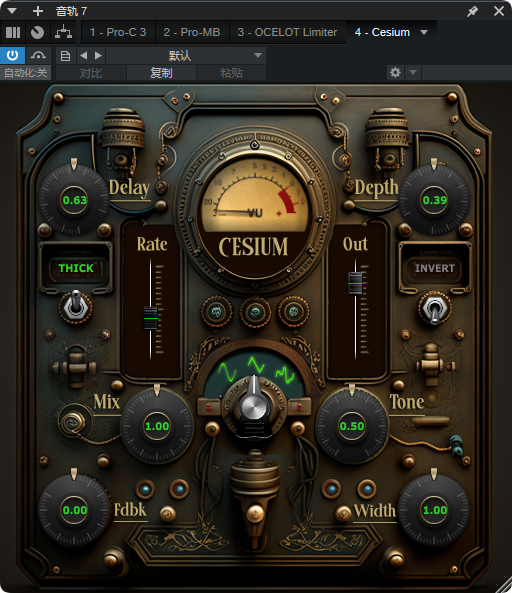Viewport: 512px width, 593px height.
Task: Open the preset file menu icon
Action: click(65, 56)
